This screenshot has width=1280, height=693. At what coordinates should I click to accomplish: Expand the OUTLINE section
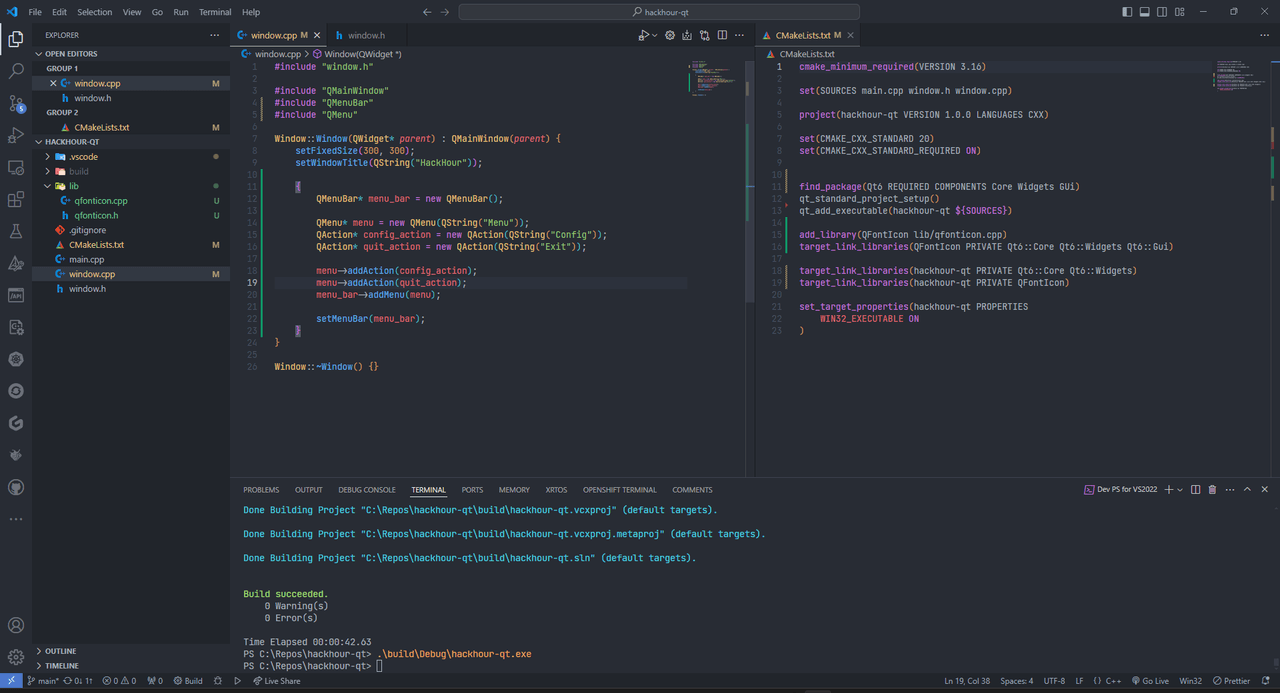[61, 651]
